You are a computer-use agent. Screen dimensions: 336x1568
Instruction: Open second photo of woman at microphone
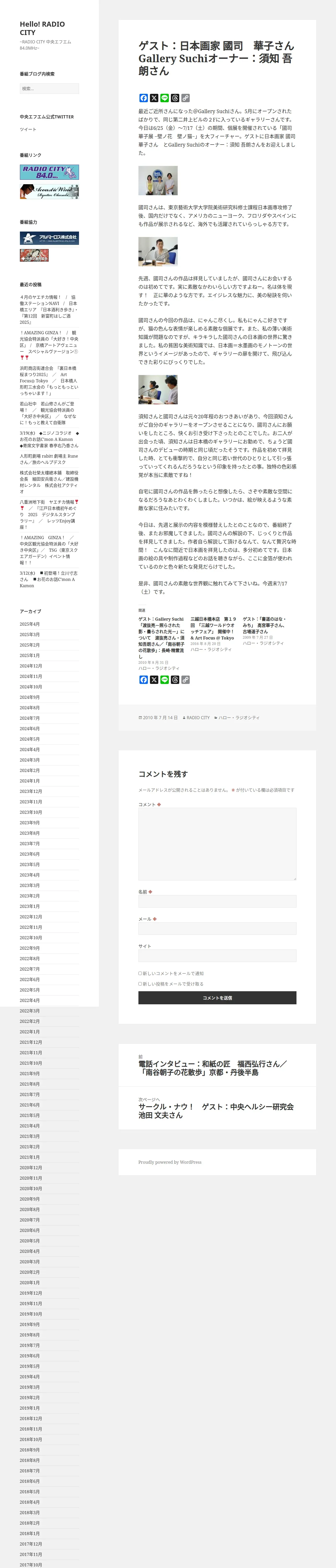tap(158, 251)
